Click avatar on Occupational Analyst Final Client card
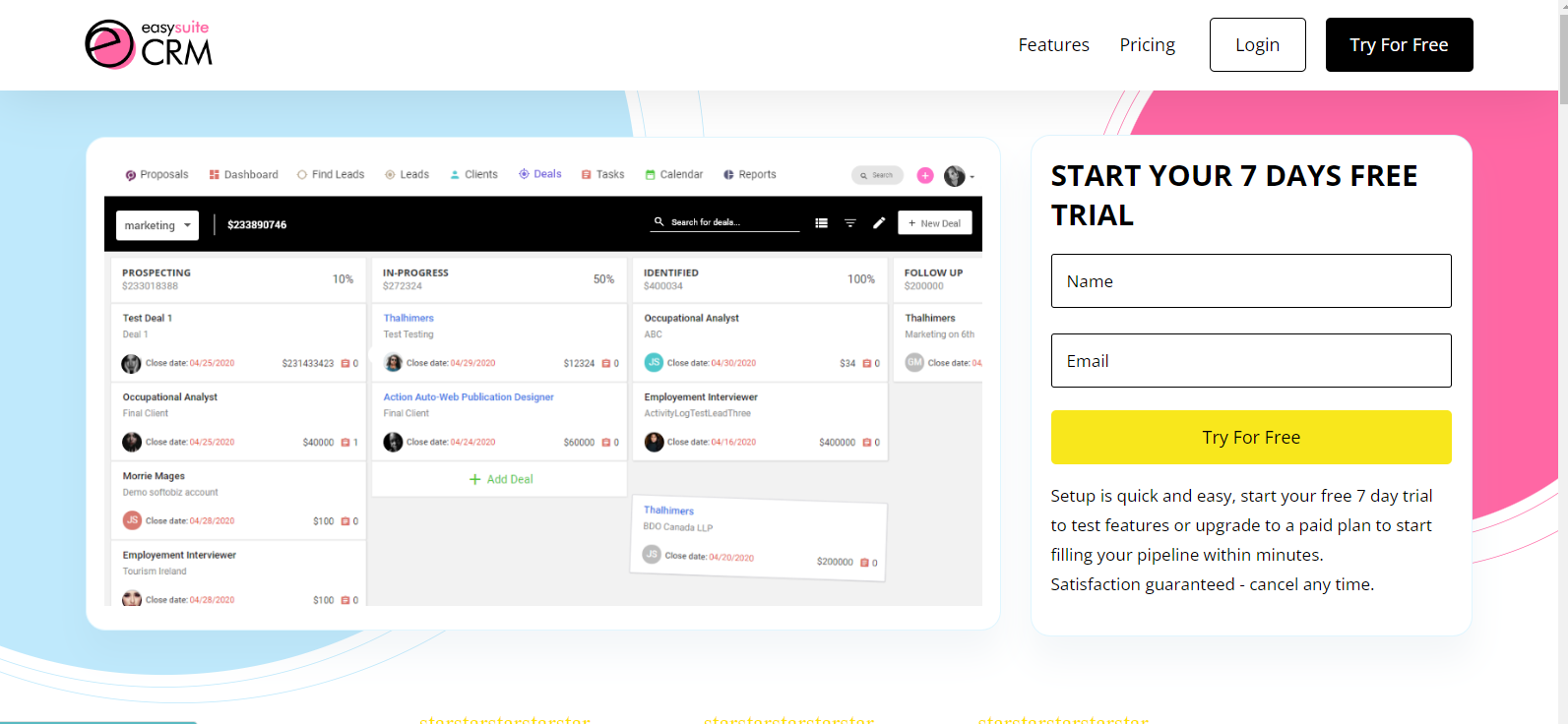Viewport: 1568px width, 724px height. 131,443
